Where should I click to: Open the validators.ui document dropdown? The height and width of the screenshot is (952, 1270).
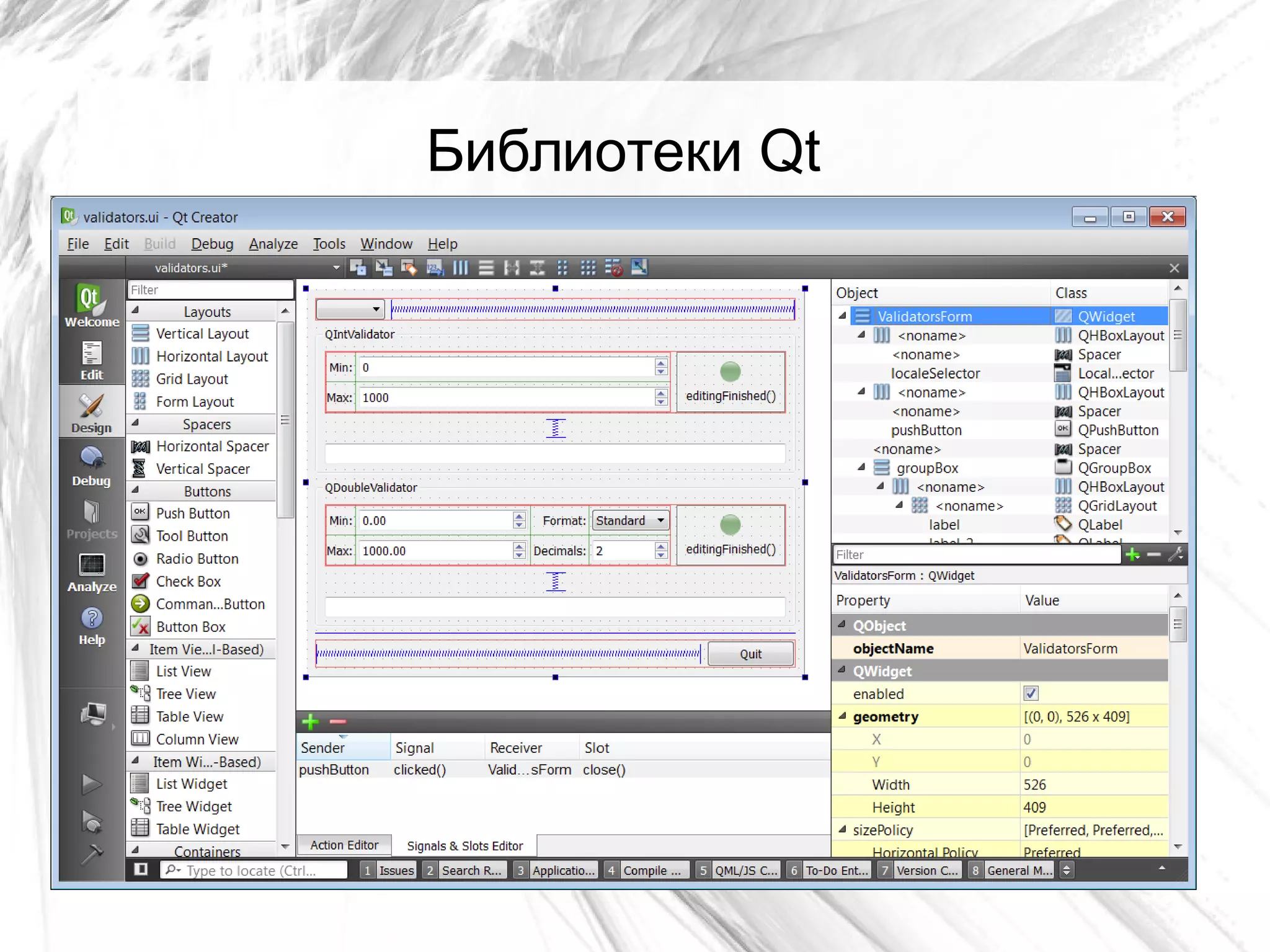click(x=336, y=268)
